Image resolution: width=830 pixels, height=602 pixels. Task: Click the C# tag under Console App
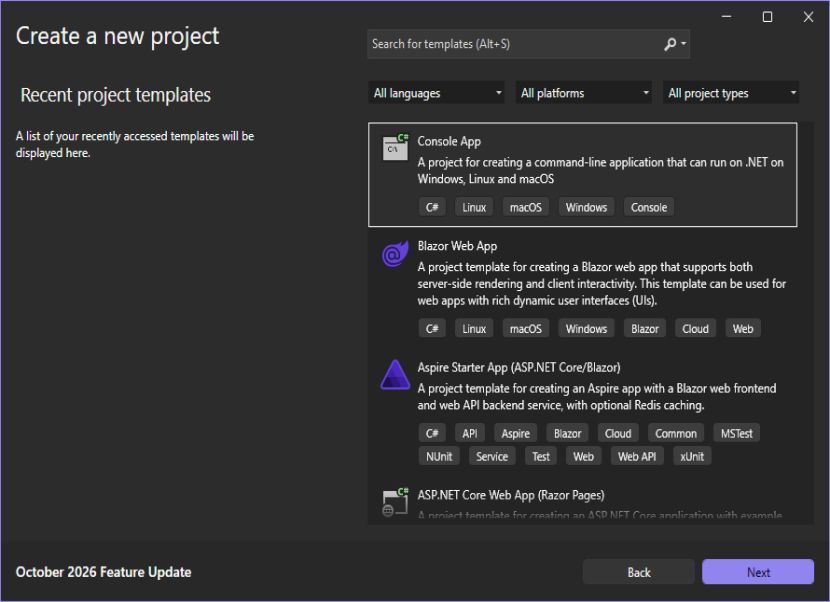432,208
